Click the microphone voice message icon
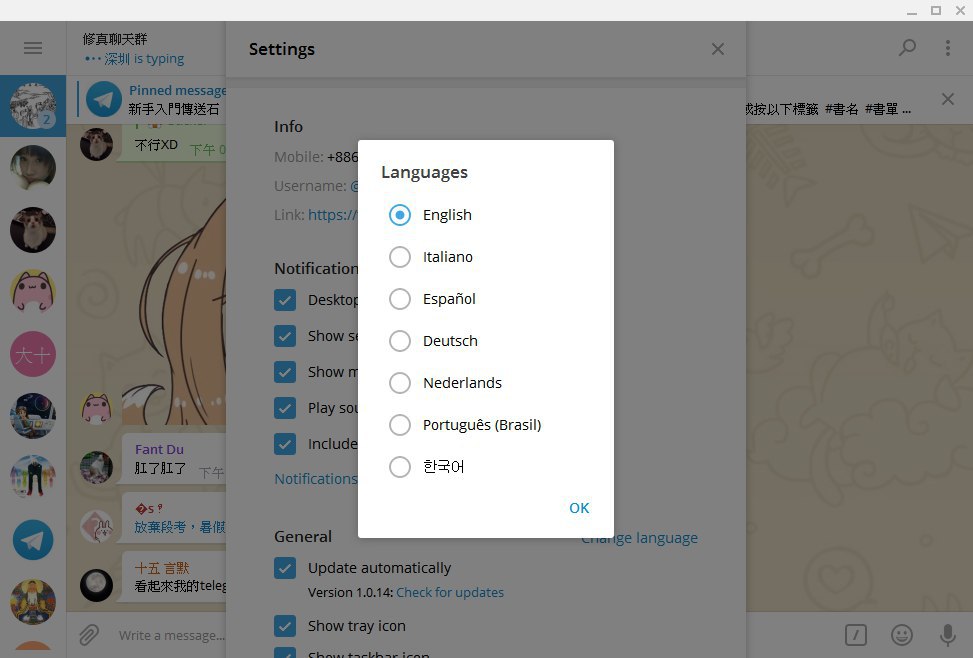The image size is (973, 658). pyautogui.click(x=947, y=635)
